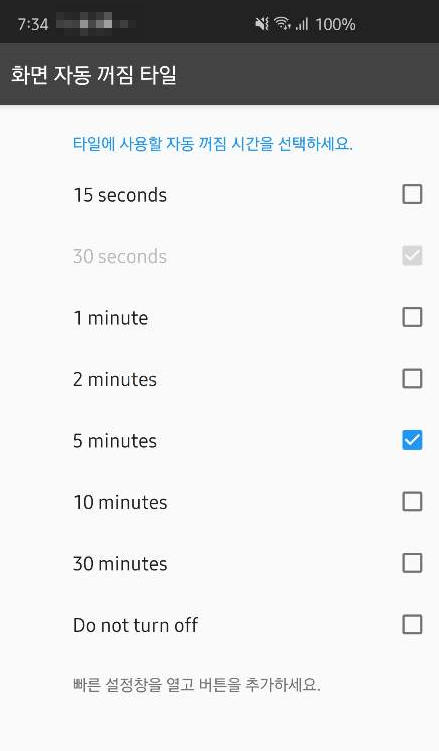Tap the muted sound status icon
This screenshot has height=751, width=439.
262,23
